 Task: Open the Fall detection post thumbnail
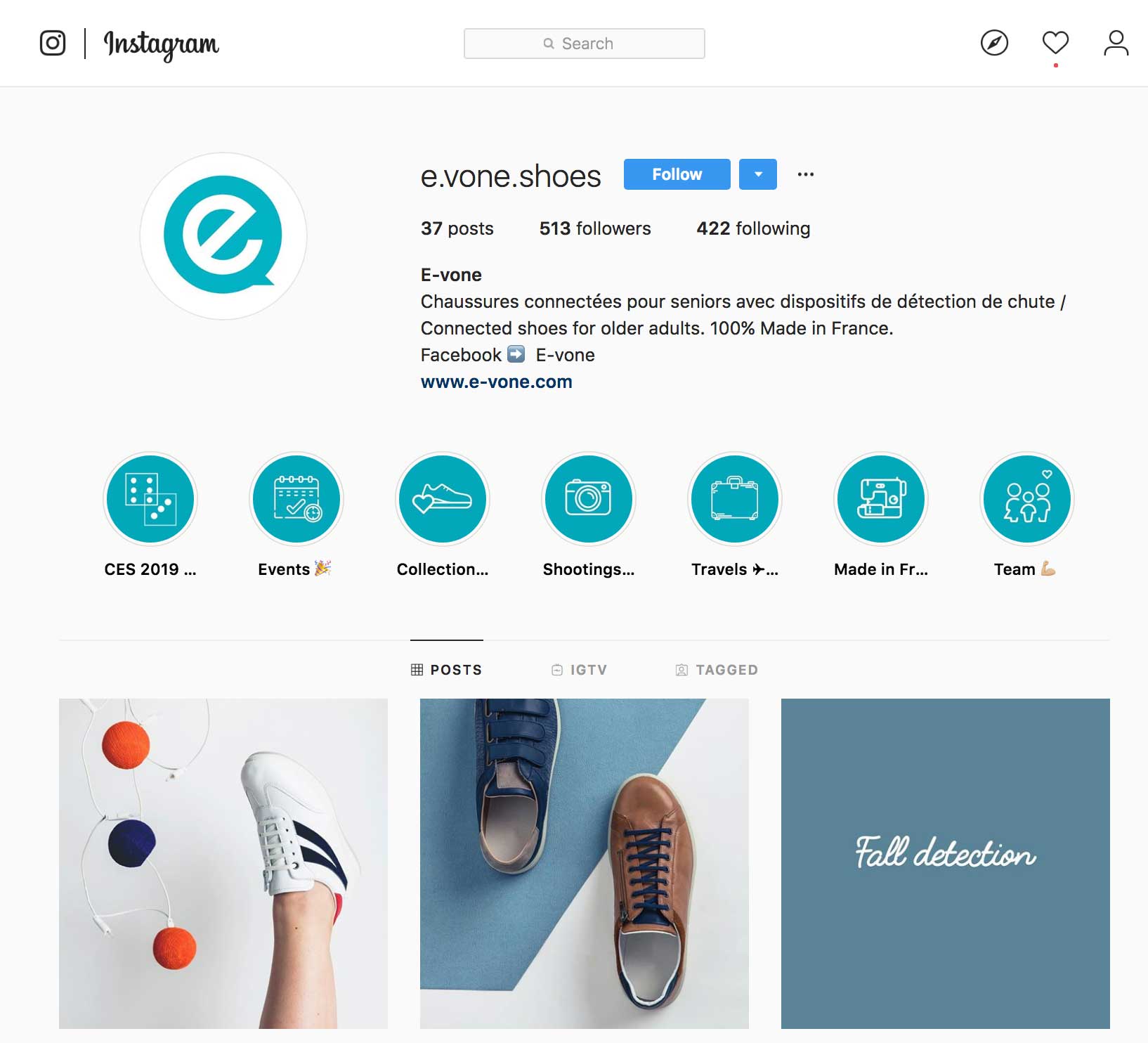pos(946,864)
